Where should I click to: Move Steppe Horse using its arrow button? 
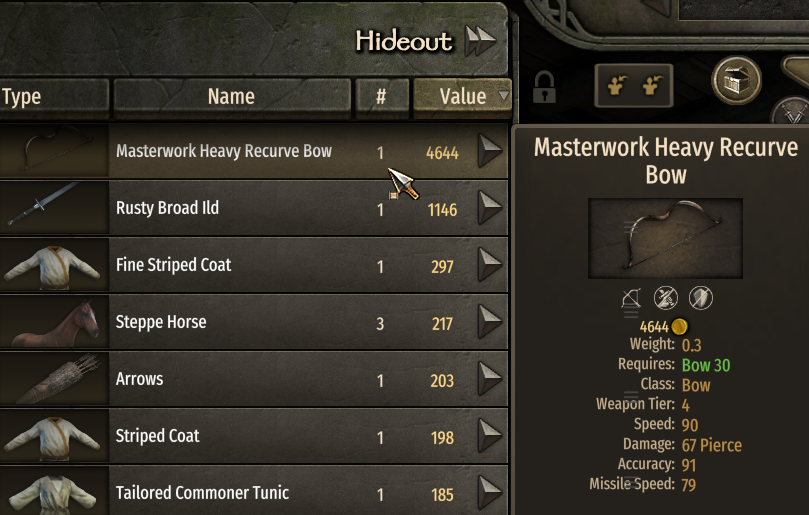(490, 322)
